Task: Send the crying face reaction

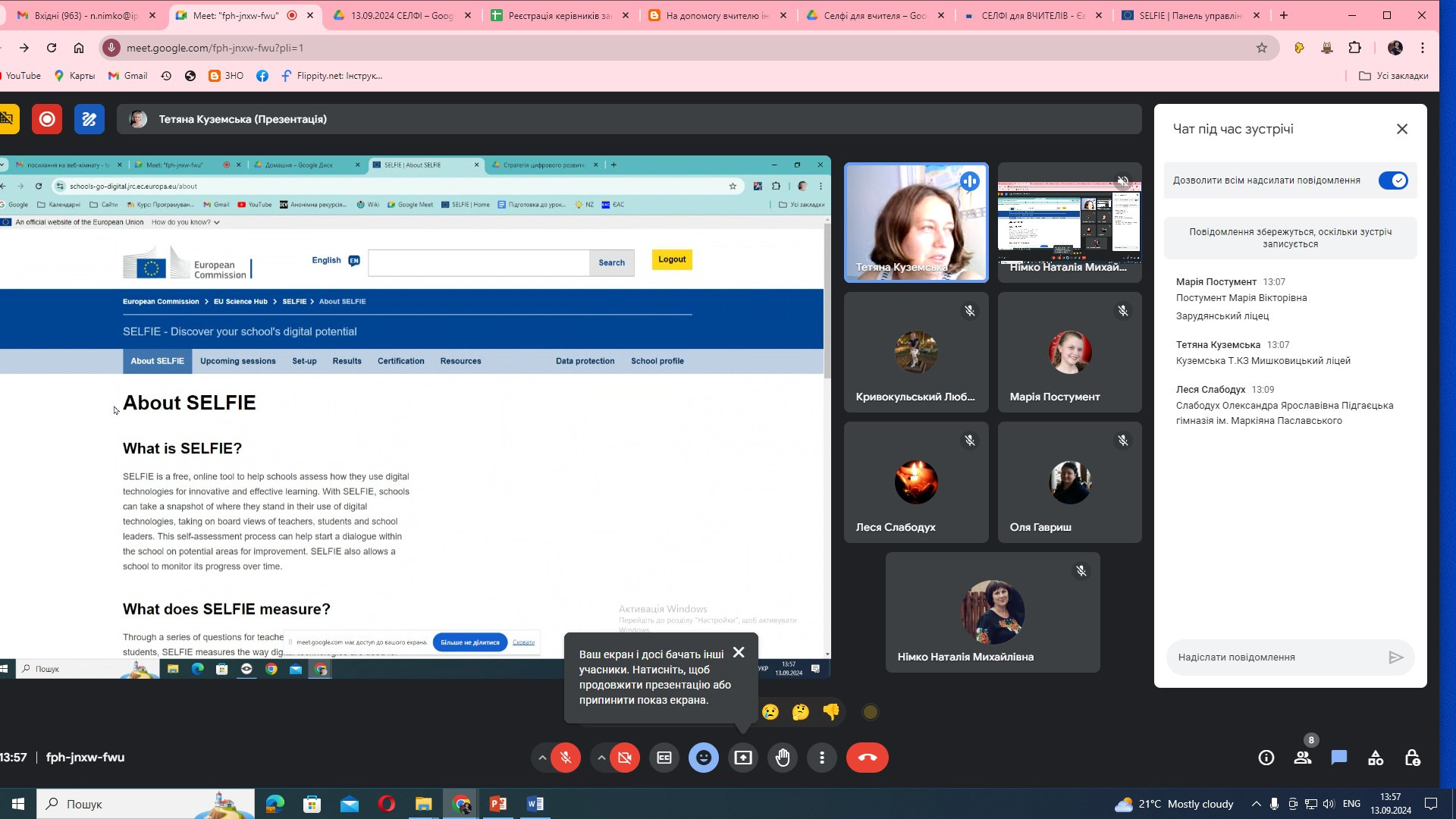Action: coord(770,712)
